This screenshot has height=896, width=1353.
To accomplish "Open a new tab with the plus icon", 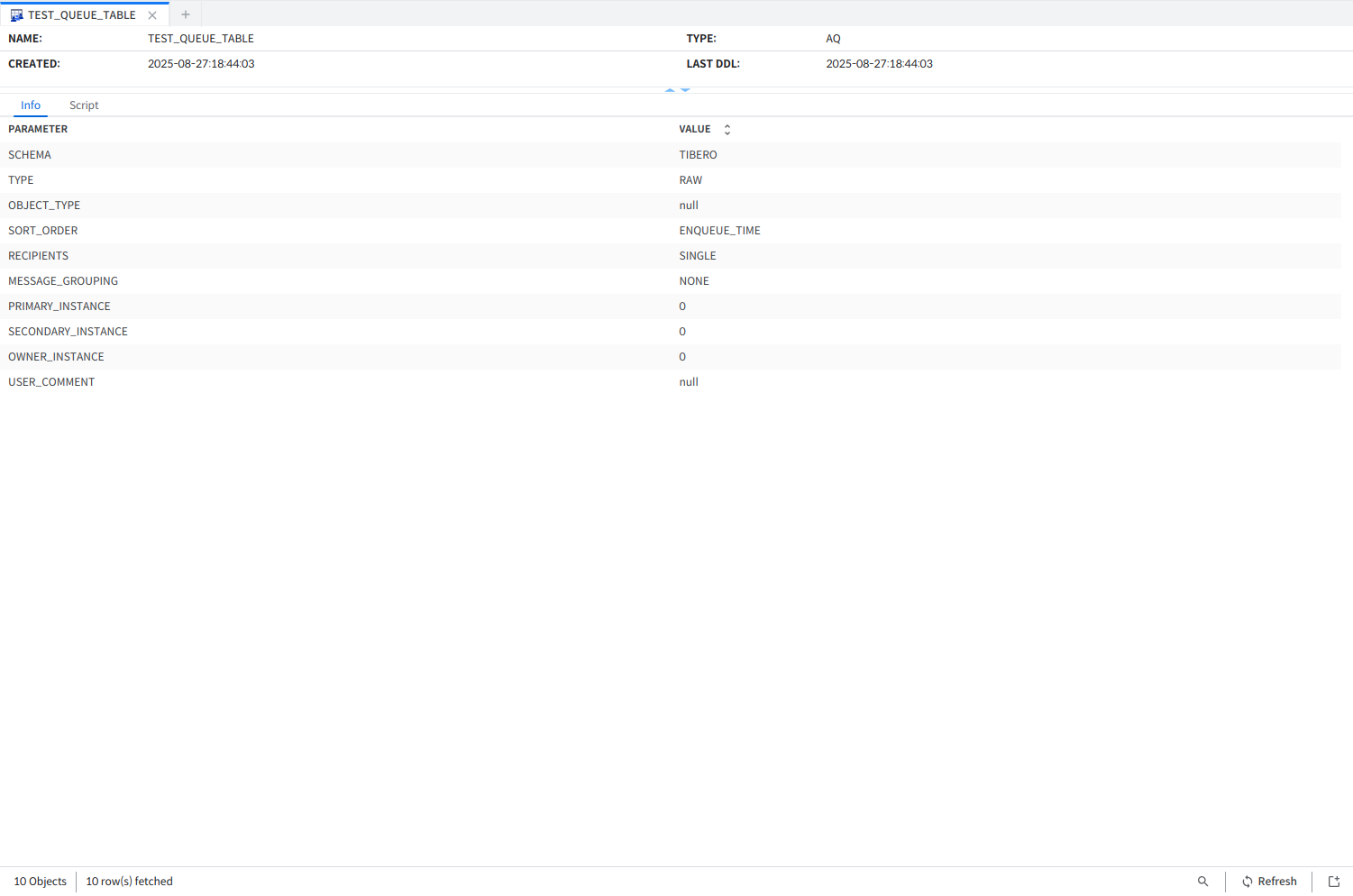I will (186, 14).
